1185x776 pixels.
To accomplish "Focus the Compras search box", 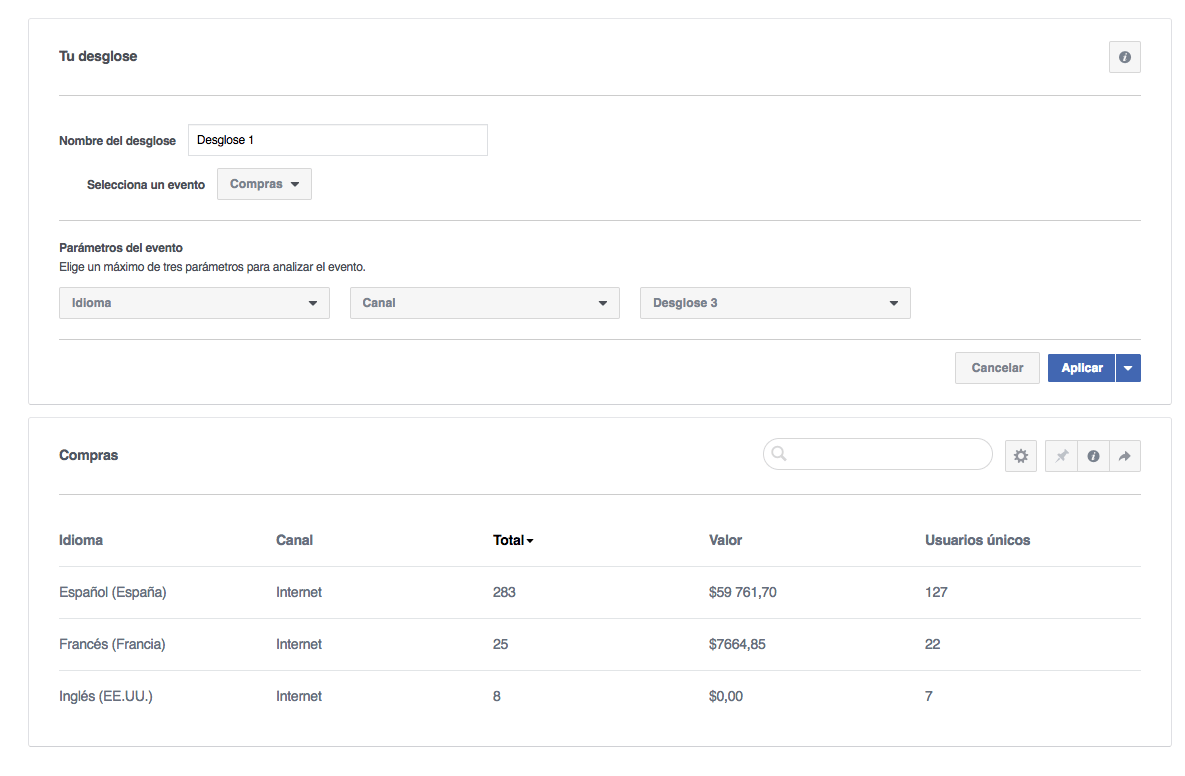I will point(877,454).
